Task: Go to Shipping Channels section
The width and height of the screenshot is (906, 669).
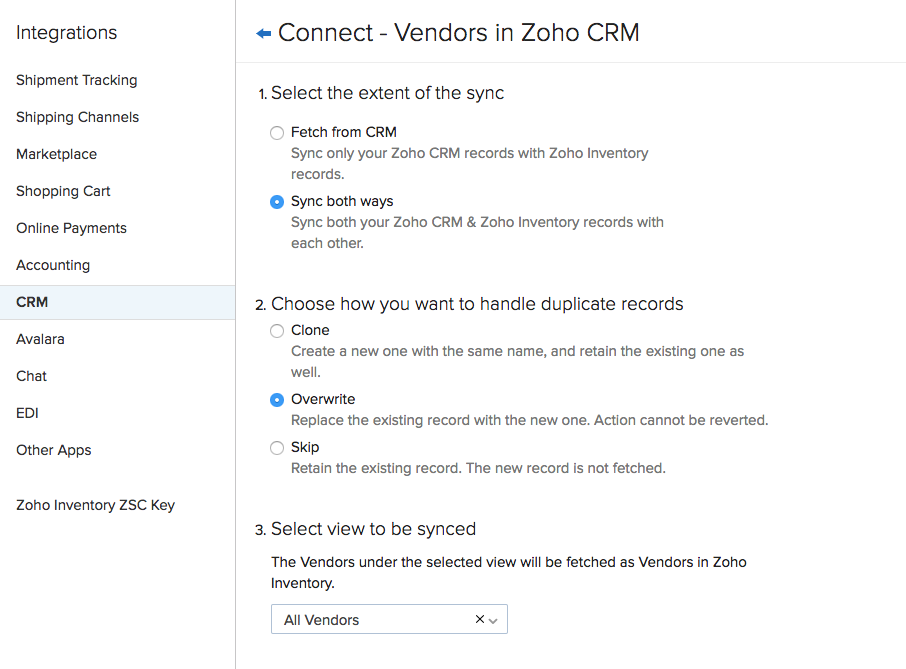Action: [78, 117]
